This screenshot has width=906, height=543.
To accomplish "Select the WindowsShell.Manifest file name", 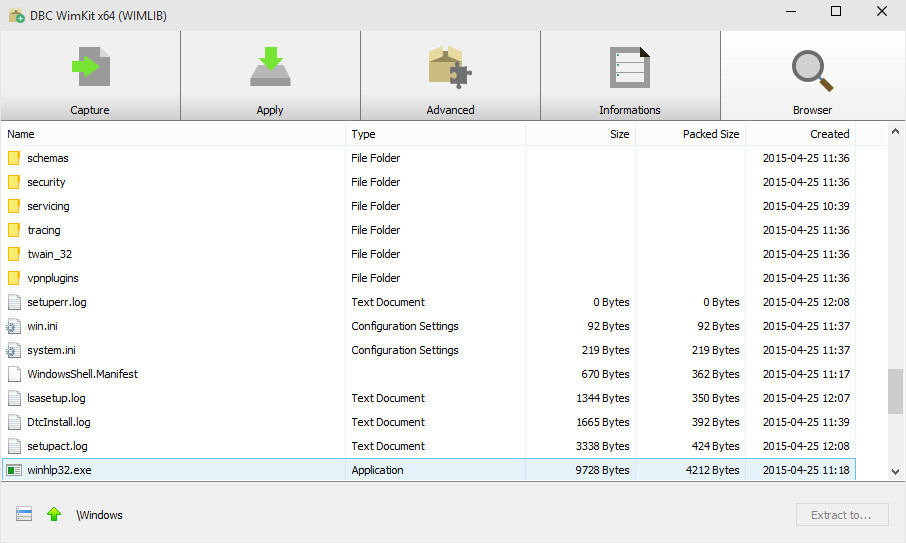I will (83, 374).
